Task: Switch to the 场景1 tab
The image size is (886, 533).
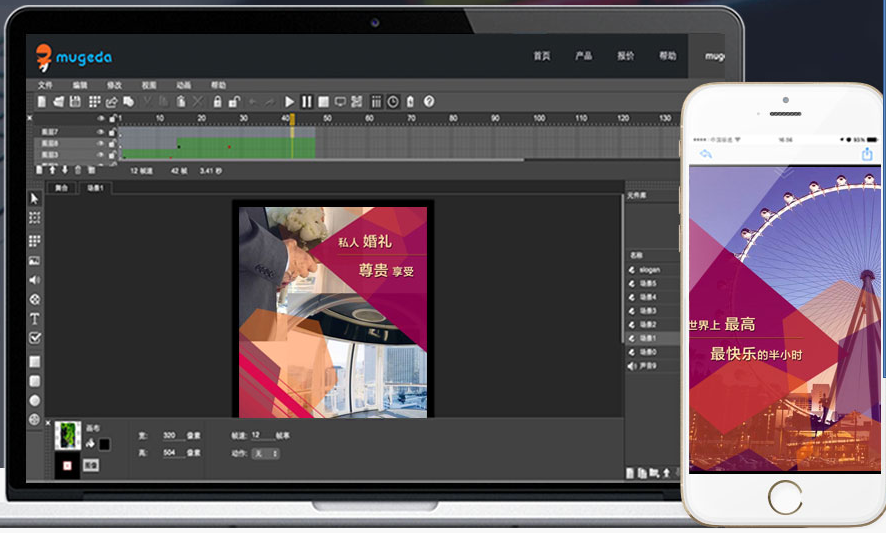Action: coord(96,187)
